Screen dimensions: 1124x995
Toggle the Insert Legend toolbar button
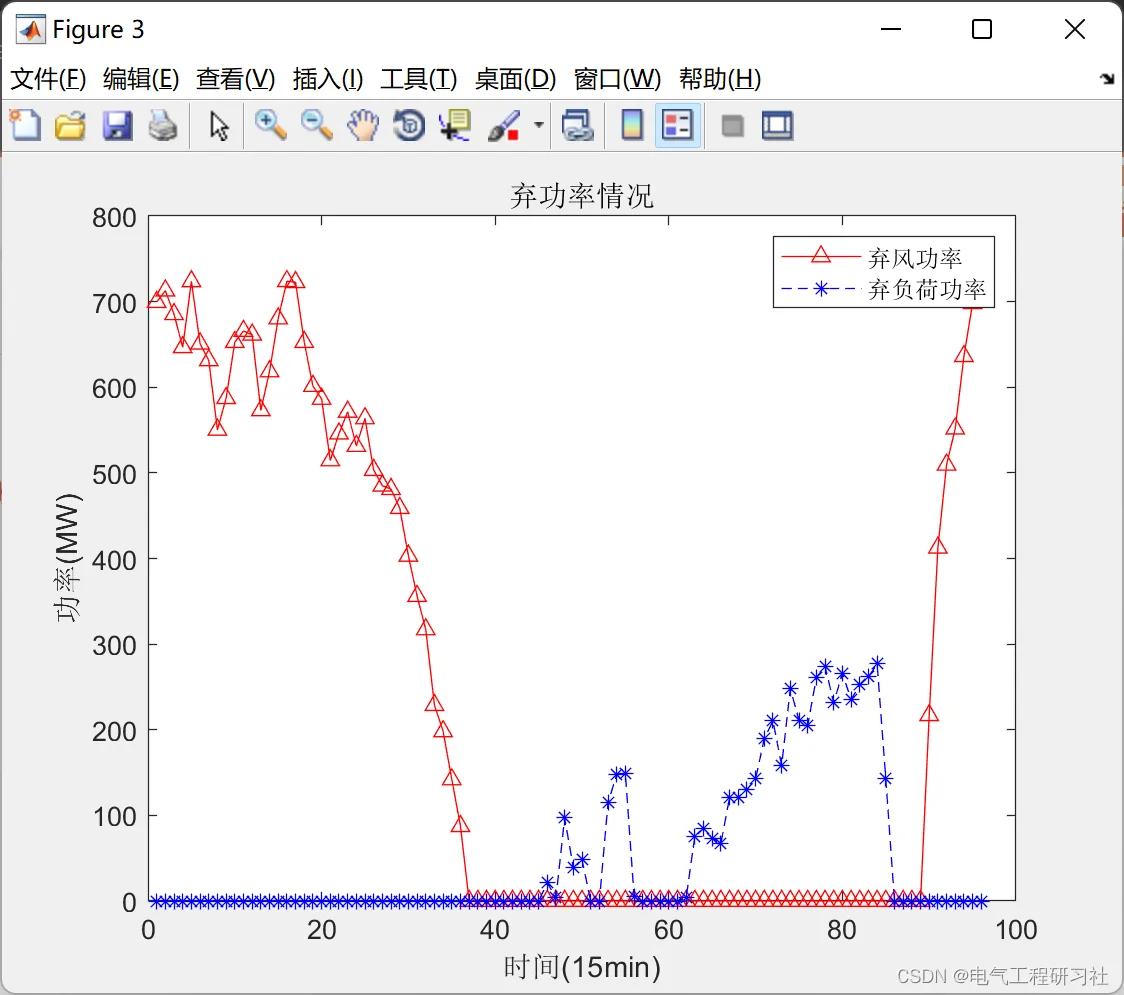click(677, 125)
